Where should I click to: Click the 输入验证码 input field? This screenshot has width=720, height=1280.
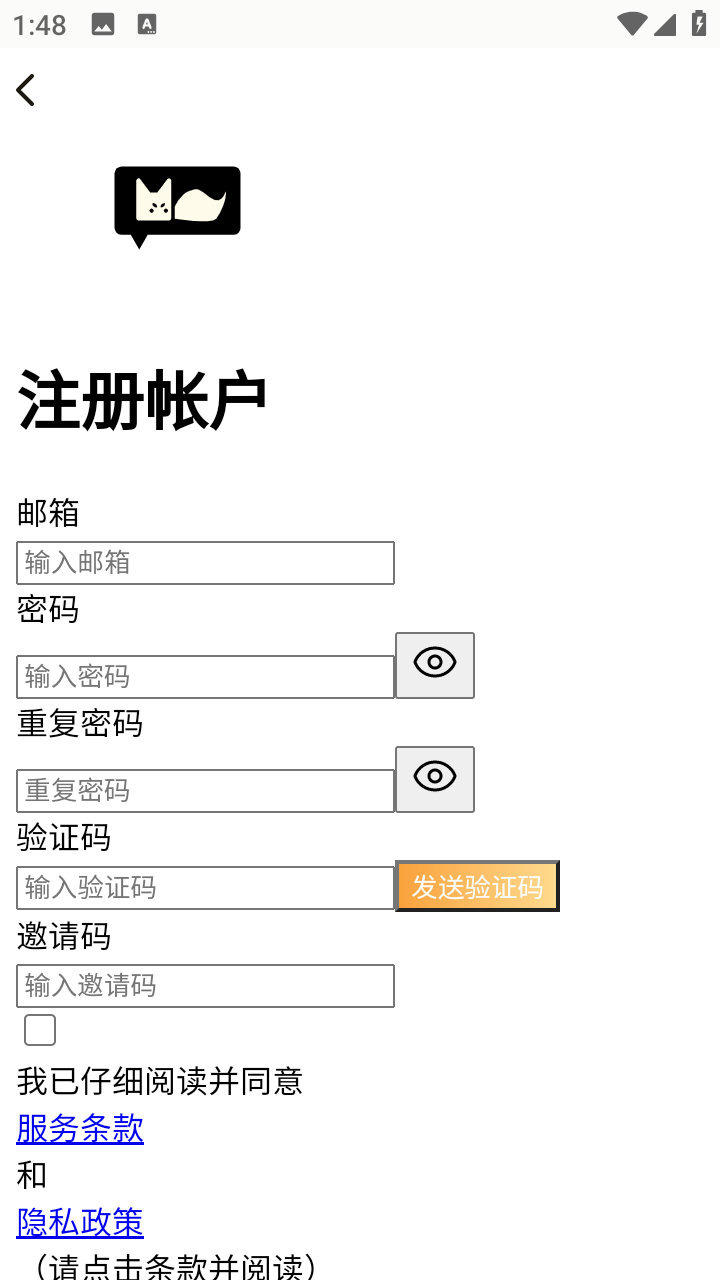[x=205, y=888]
